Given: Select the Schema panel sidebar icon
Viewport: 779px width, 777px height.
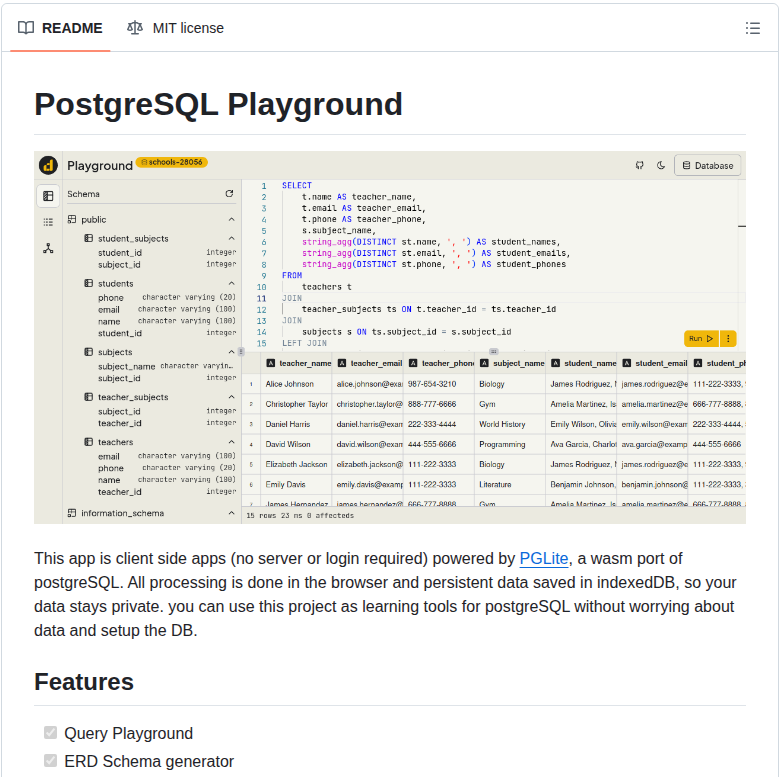Looking at the screenshot, I should [48, 196].
